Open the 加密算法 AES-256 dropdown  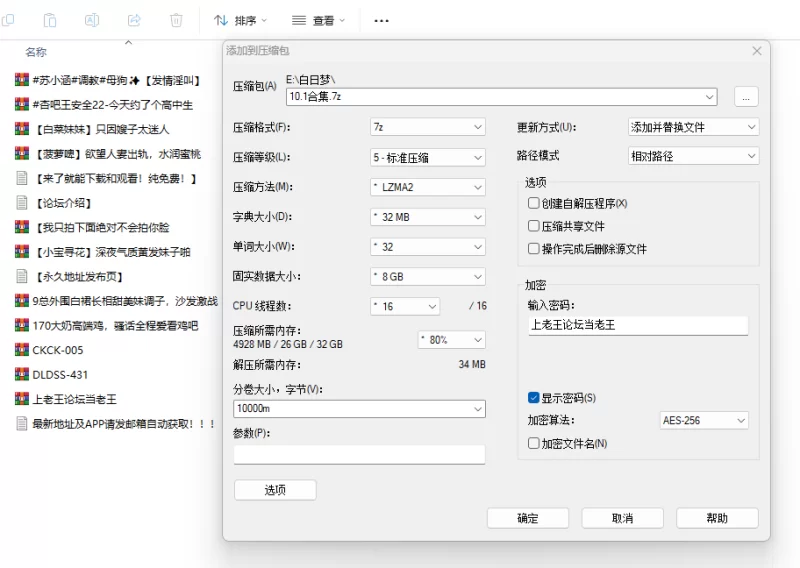point(704,421)
